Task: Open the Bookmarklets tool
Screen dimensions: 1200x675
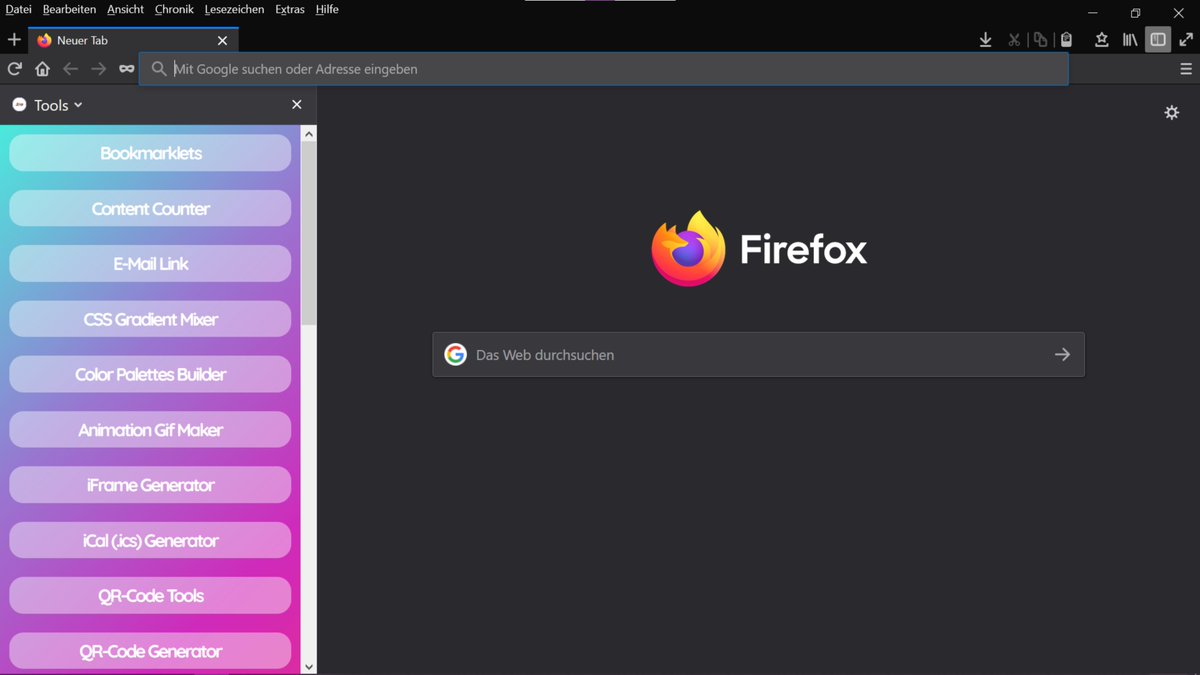Action: tap(150, 153)
